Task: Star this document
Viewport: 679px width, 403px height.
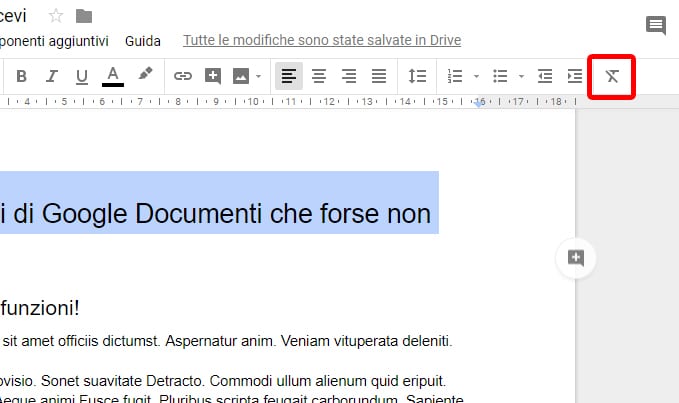Action: tap(56, 15)
